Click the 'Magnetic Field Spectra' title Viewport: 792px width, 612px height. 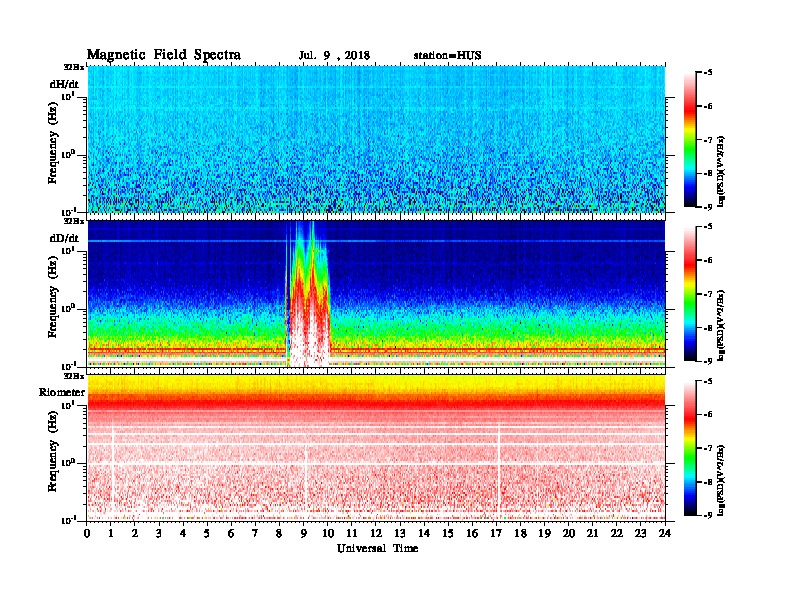164,55
